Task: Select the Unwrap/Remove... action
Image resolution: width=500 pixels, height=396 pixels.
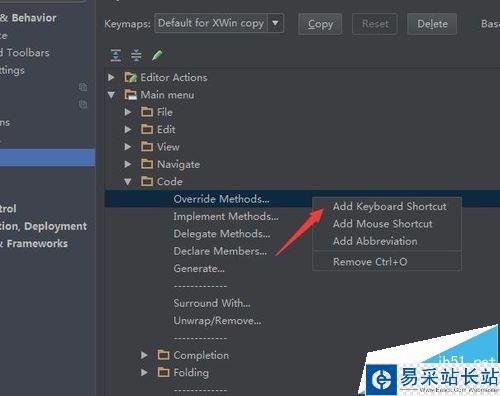Action: tap(217, 321)
